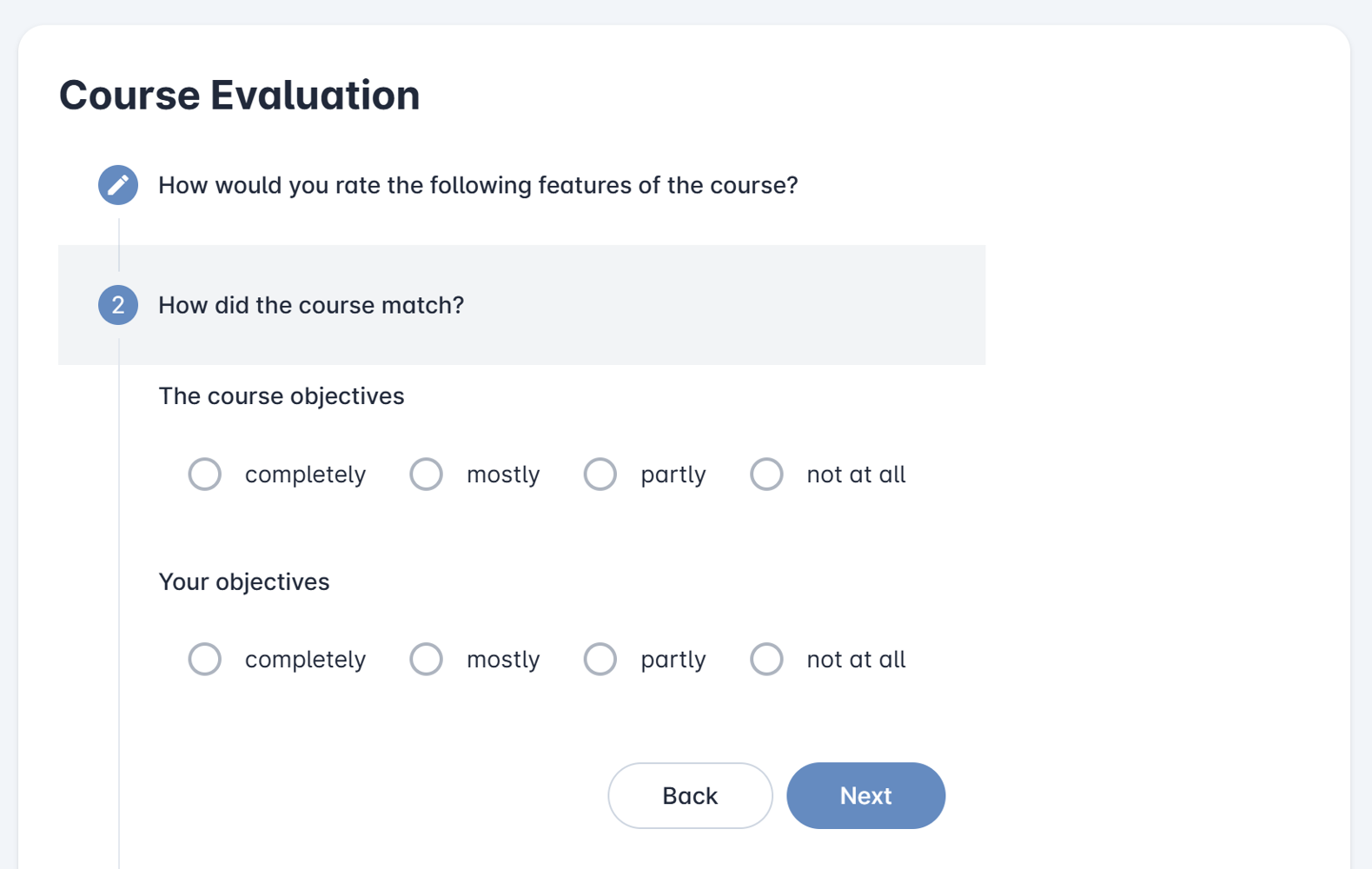1372x869 pixels.
Task: Click the step 2 number circle icon
Action: [x=118, y=305]
